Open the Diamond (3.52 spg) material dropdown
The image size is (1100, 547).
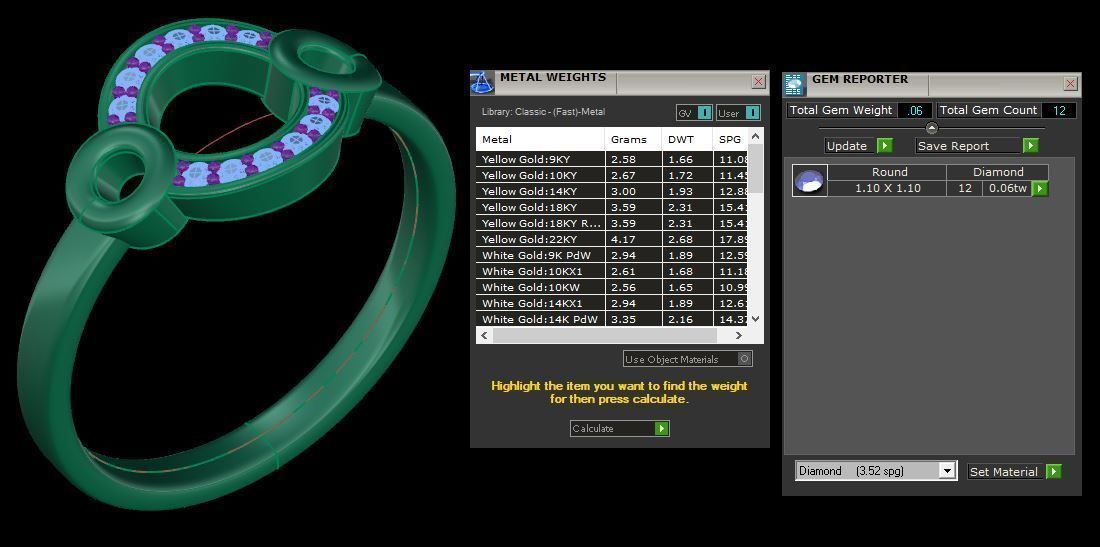(947, 471)
